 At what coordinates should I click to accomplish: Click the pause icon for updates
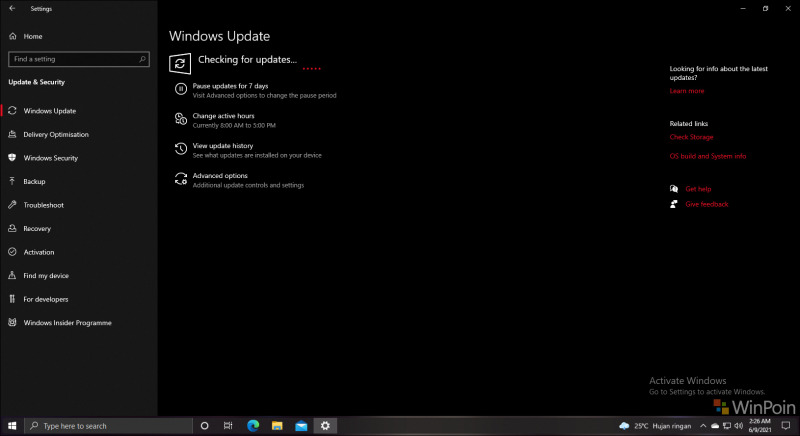[x=181, y=89]
